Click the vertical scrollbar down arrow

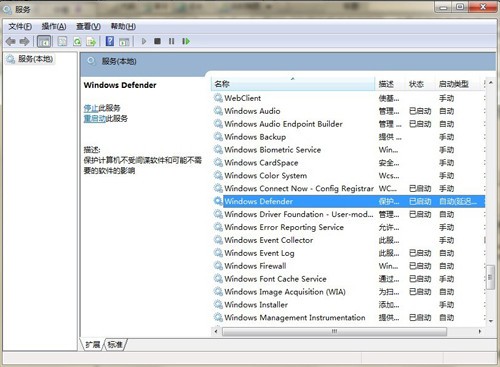pyautogui.click(x=490, y=321)
